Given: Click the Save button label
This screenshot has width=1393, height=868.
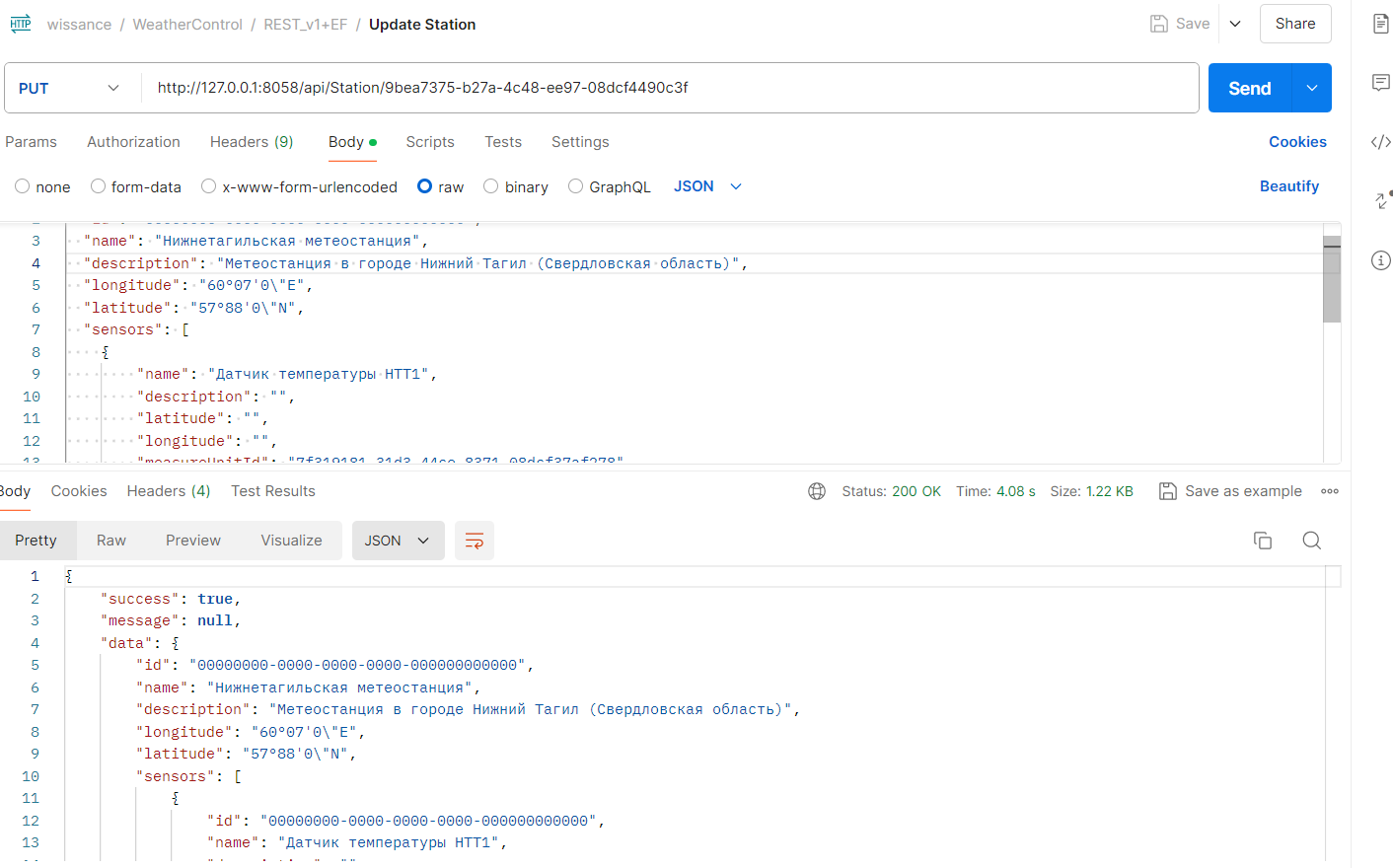Looking at the screenshot, I should click(x=1193, y=24).
